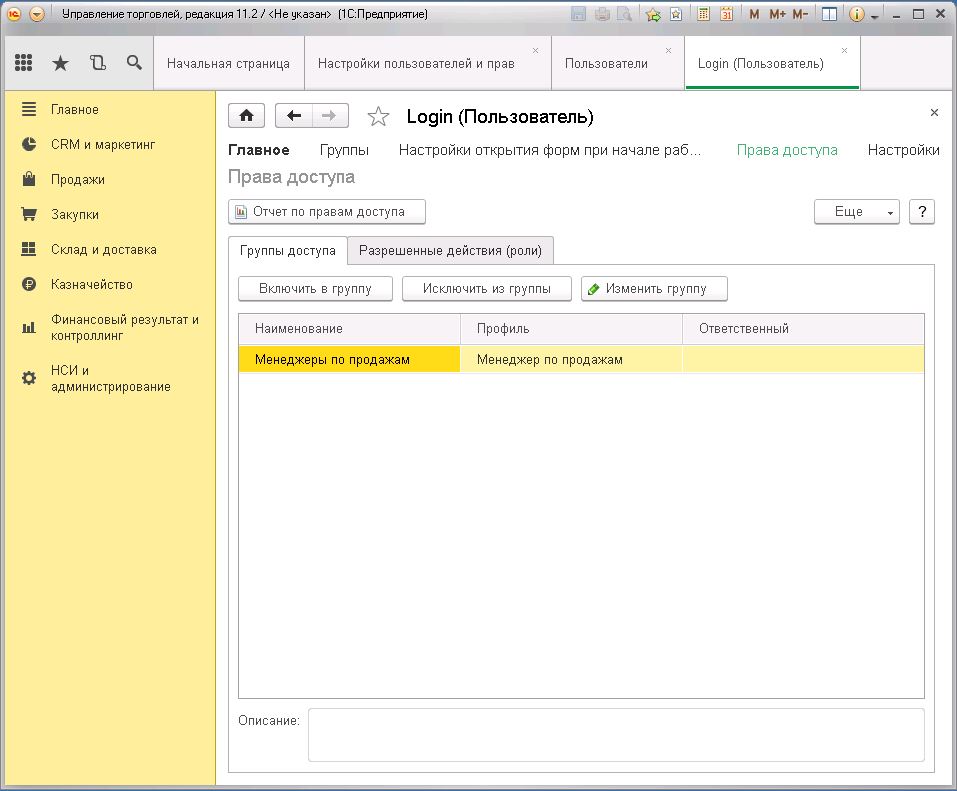957x791 pixels.
Task: Open the calculator icon
Action: click(x=704, y=13)
